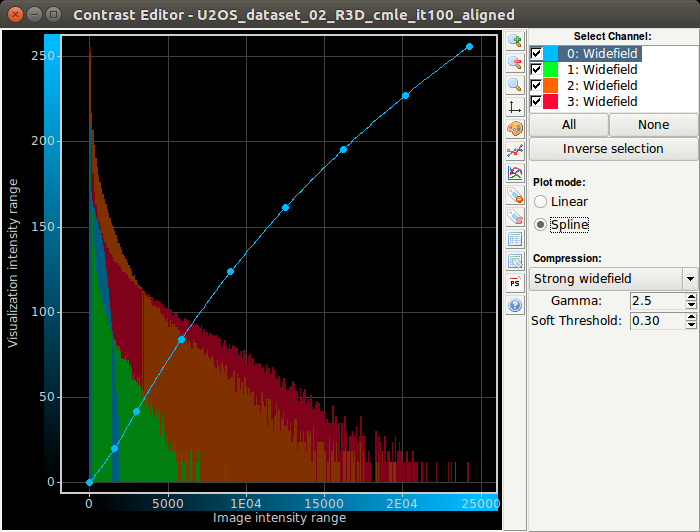Click the histogram chart icon in toolbar

pyautogui.click(x=515, y=173)
